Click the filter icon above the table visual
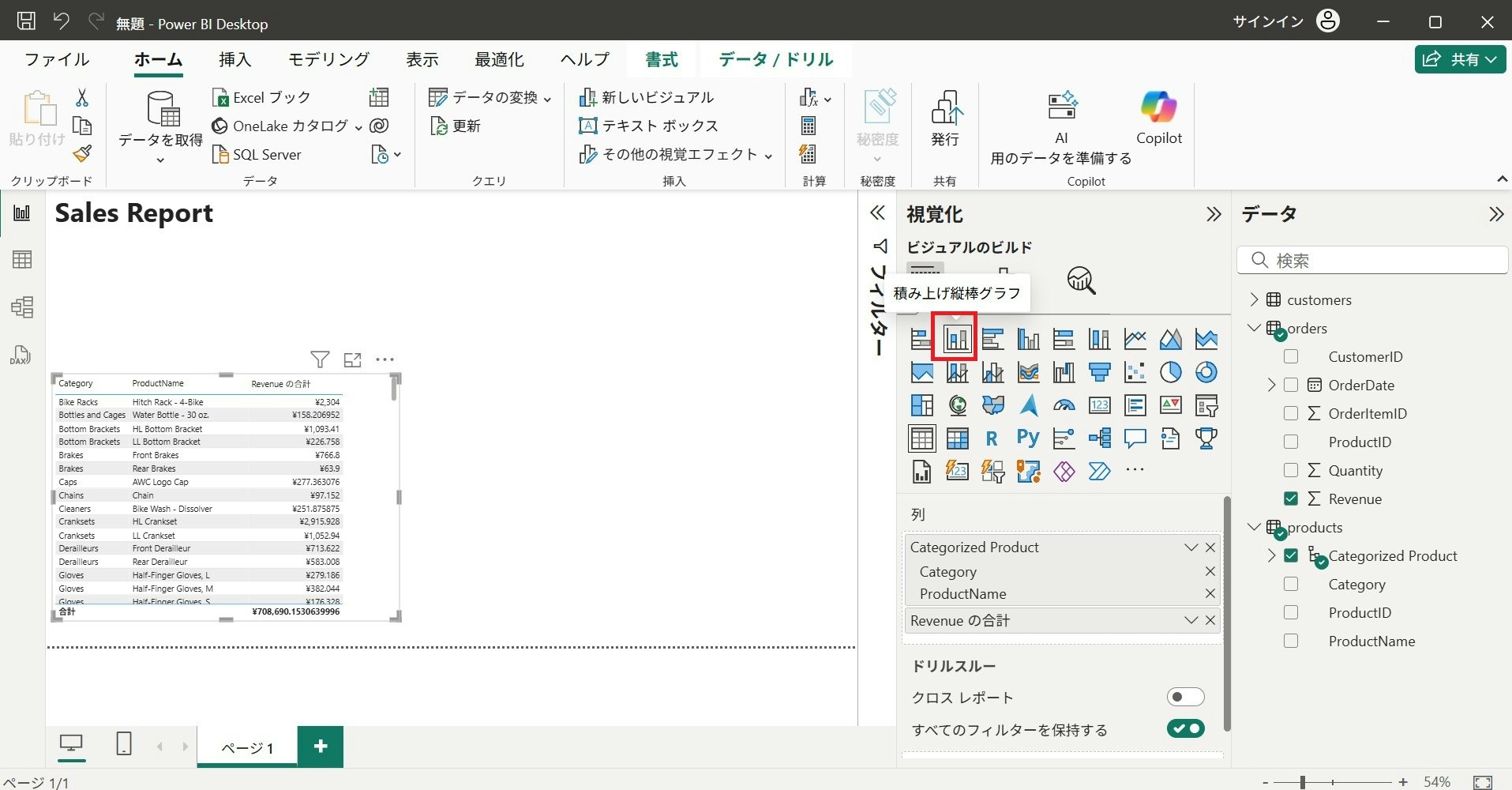Screen dimensions: 1512x790 point(320,360)
